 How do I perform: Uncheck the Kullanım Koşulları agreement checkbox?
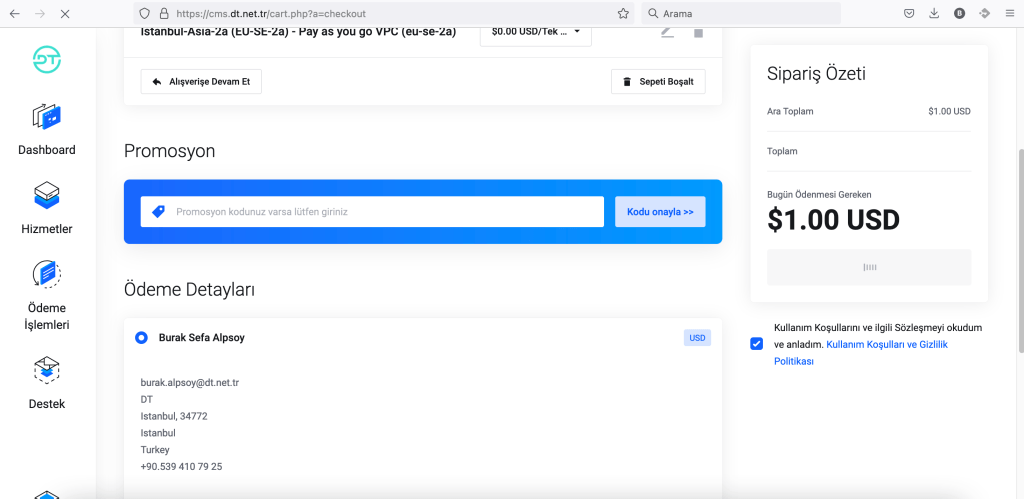coord(756,344)
